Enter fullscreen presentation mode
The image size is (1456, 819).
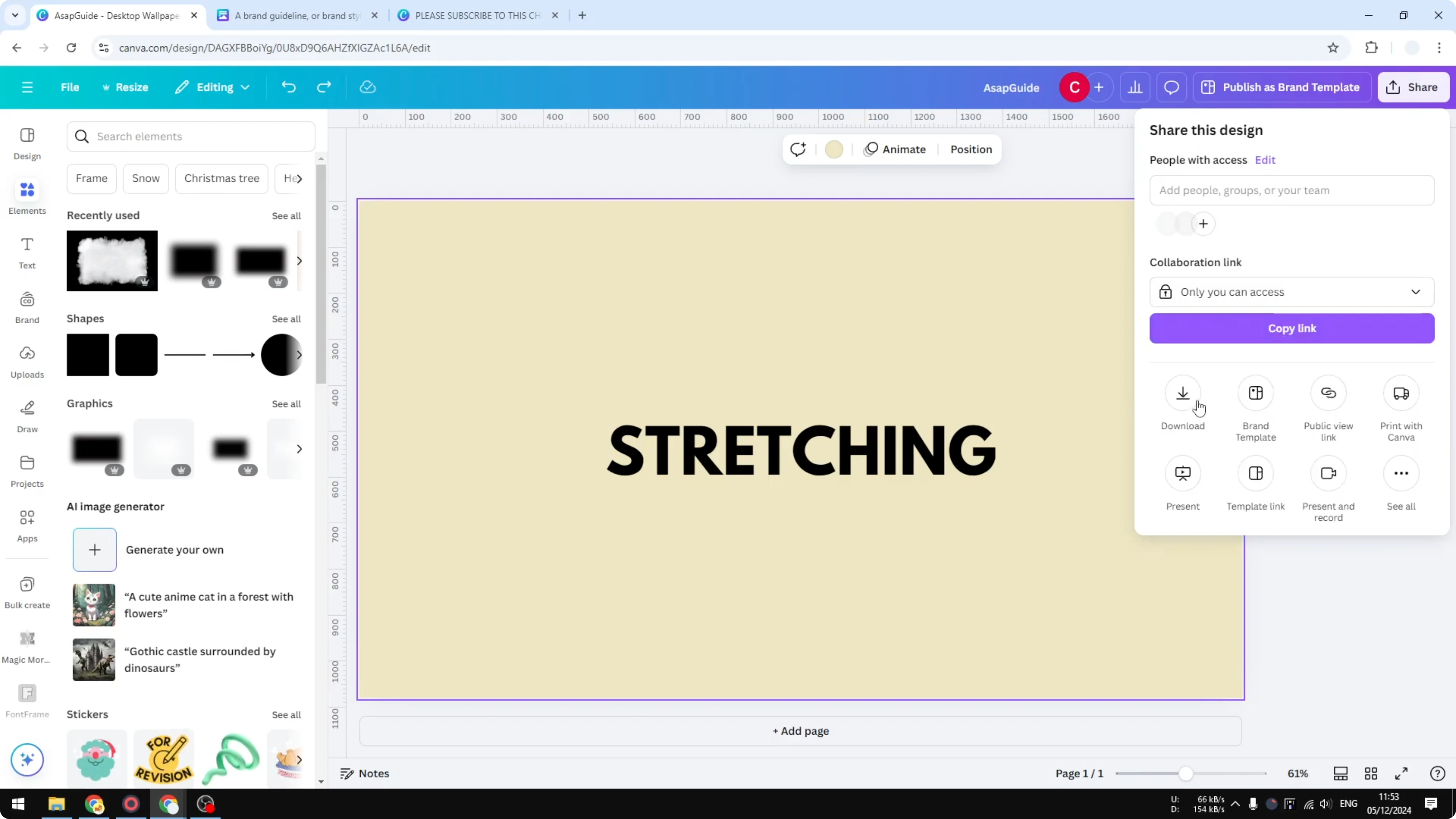(1401, 773)
